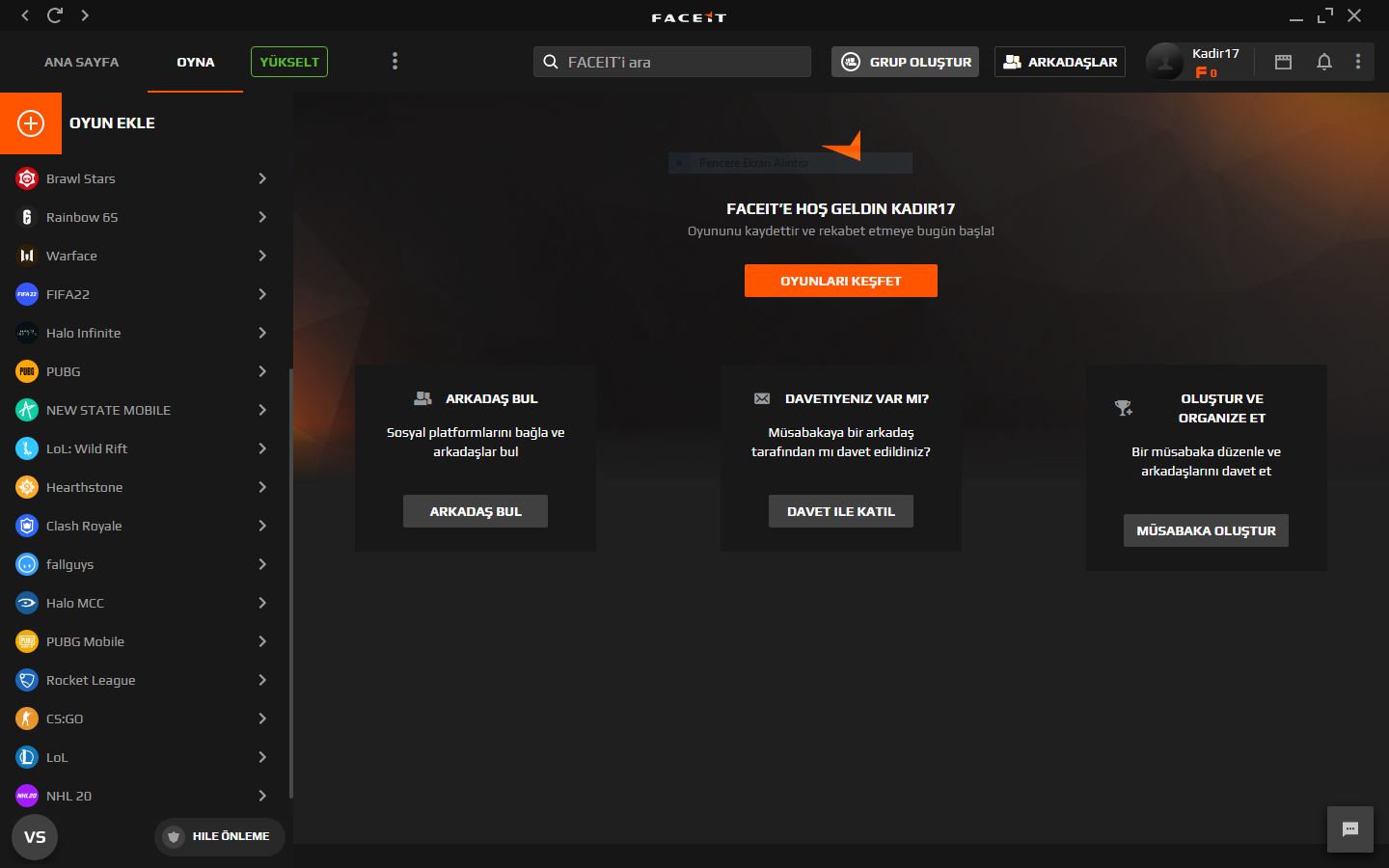Click the Brawl Stars game icon

click(27, 178)
